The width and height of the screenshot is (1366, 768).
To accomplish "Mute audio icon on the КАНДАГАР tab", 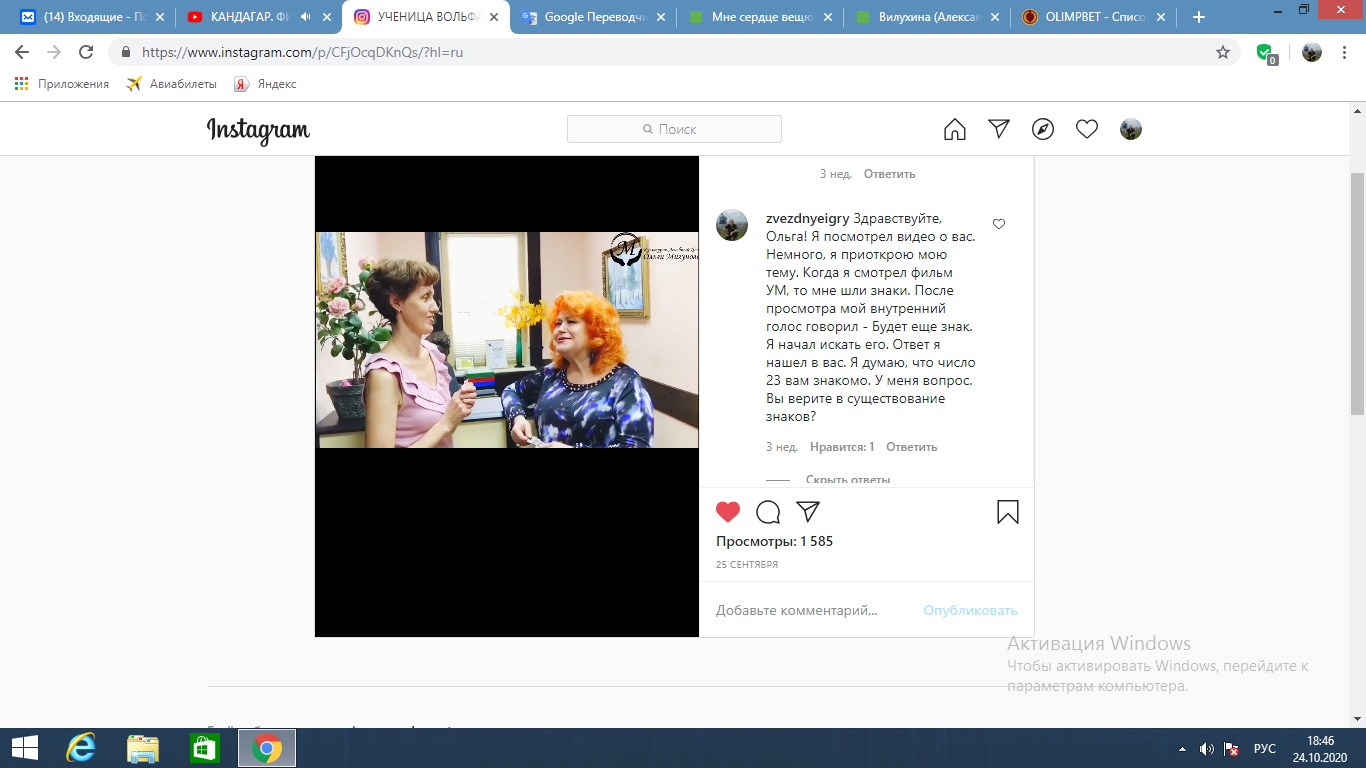I will tap(305, 17).
